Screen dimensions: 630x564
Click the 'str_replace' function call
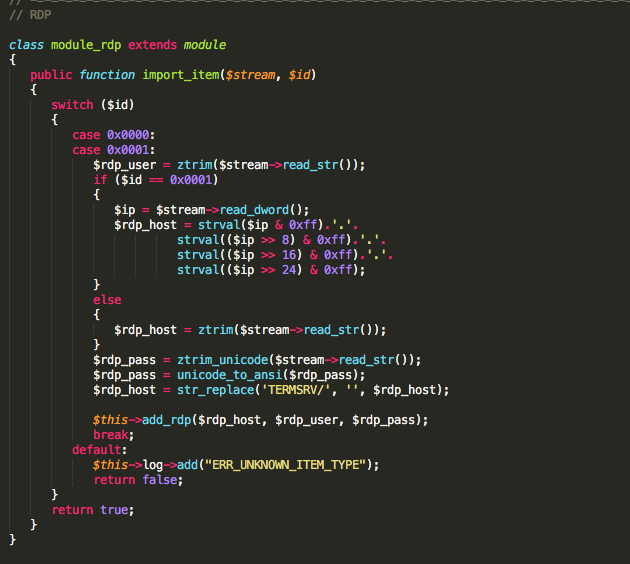click(x=216, y=390)
